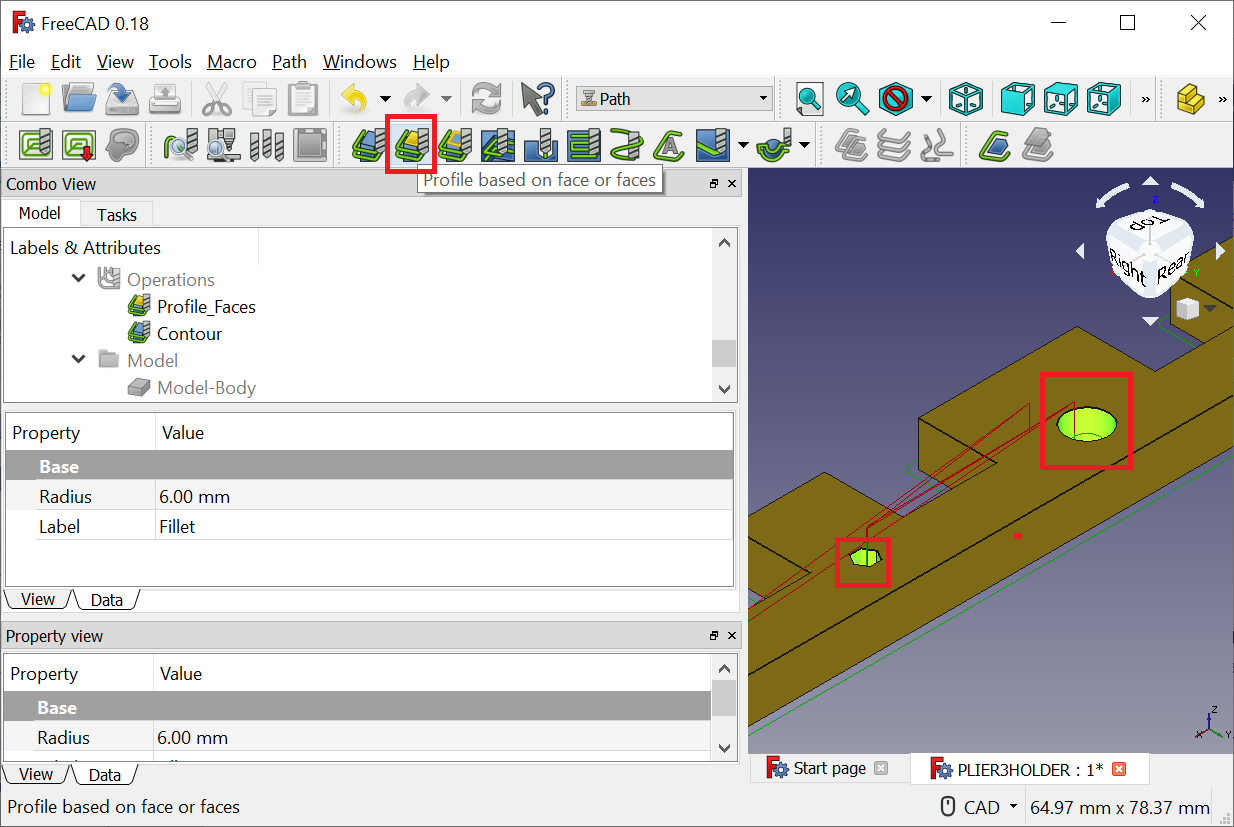This screenshot has width=1234, height=827.
Task: Refresh the document (recompute icon)
Action: point(486,98)
